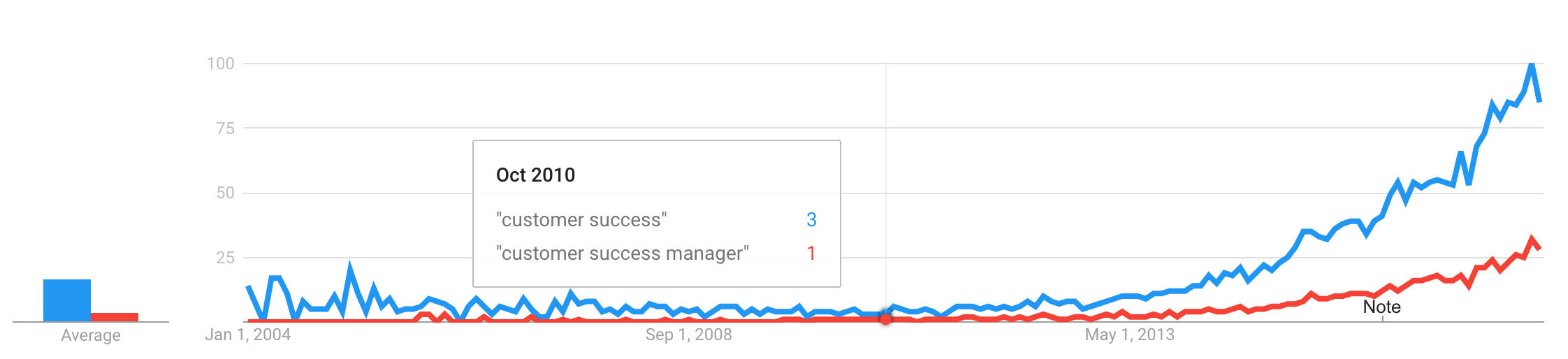The width and height of the screenshot is (1568, 359).
Task: Click the Average label under the bars
Action: (91, 335)
